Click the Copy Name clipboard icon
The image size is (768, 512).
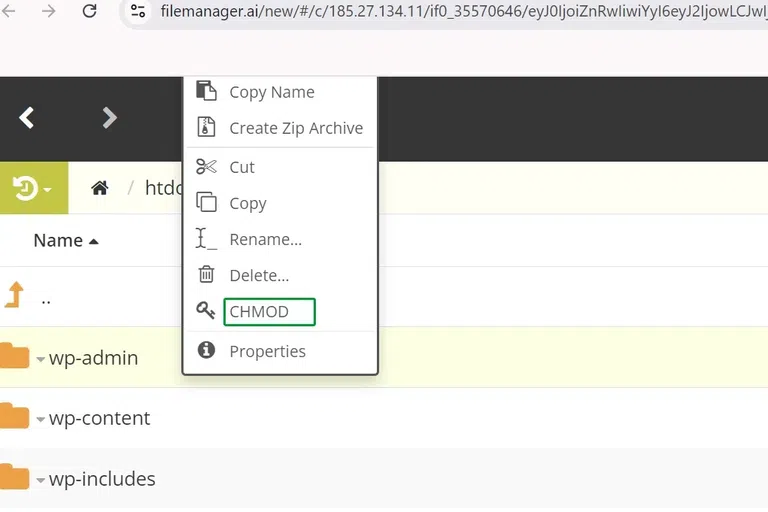tap(206, 91)
